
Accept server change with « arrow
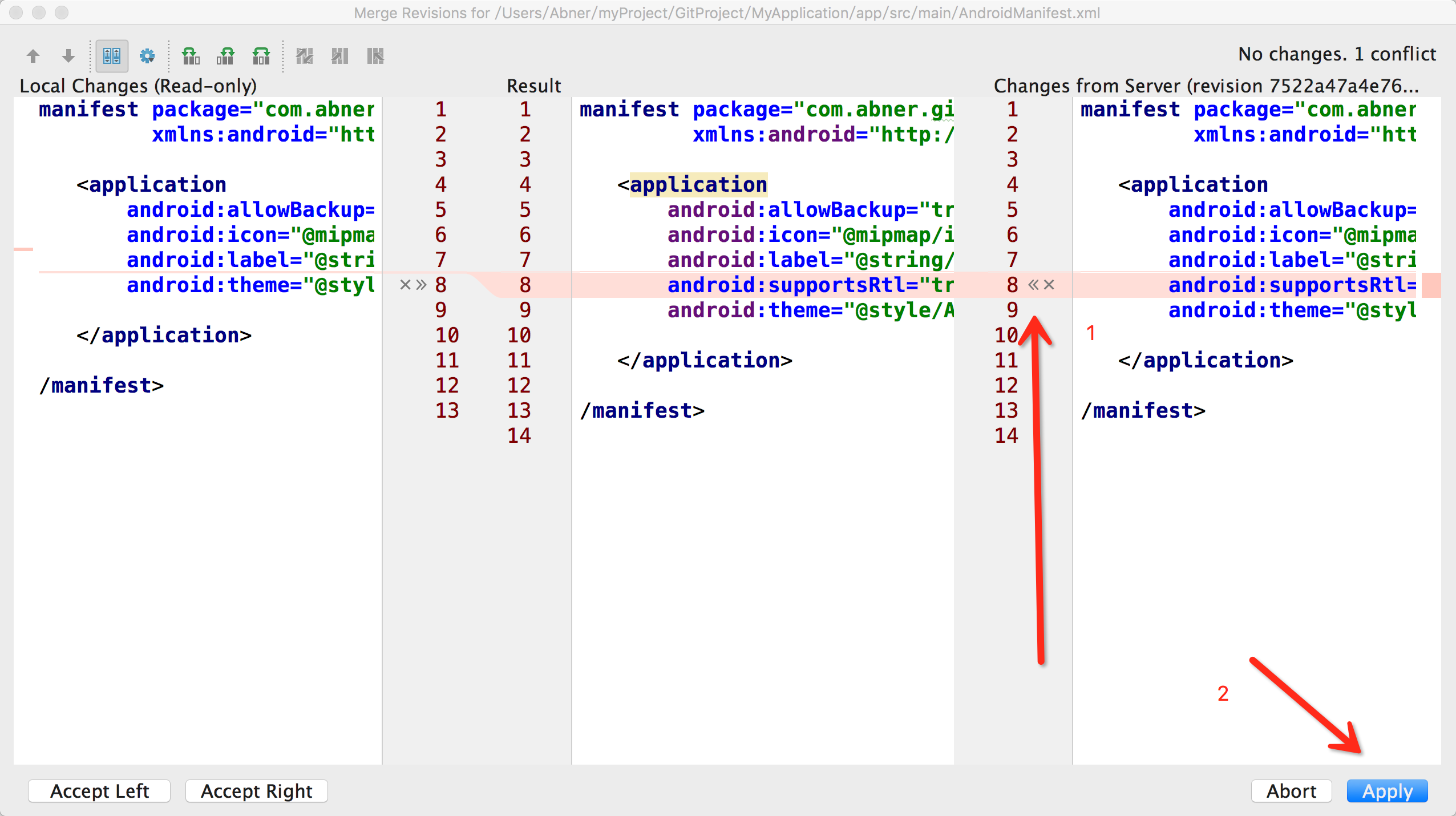click(x=1033, y=285)
